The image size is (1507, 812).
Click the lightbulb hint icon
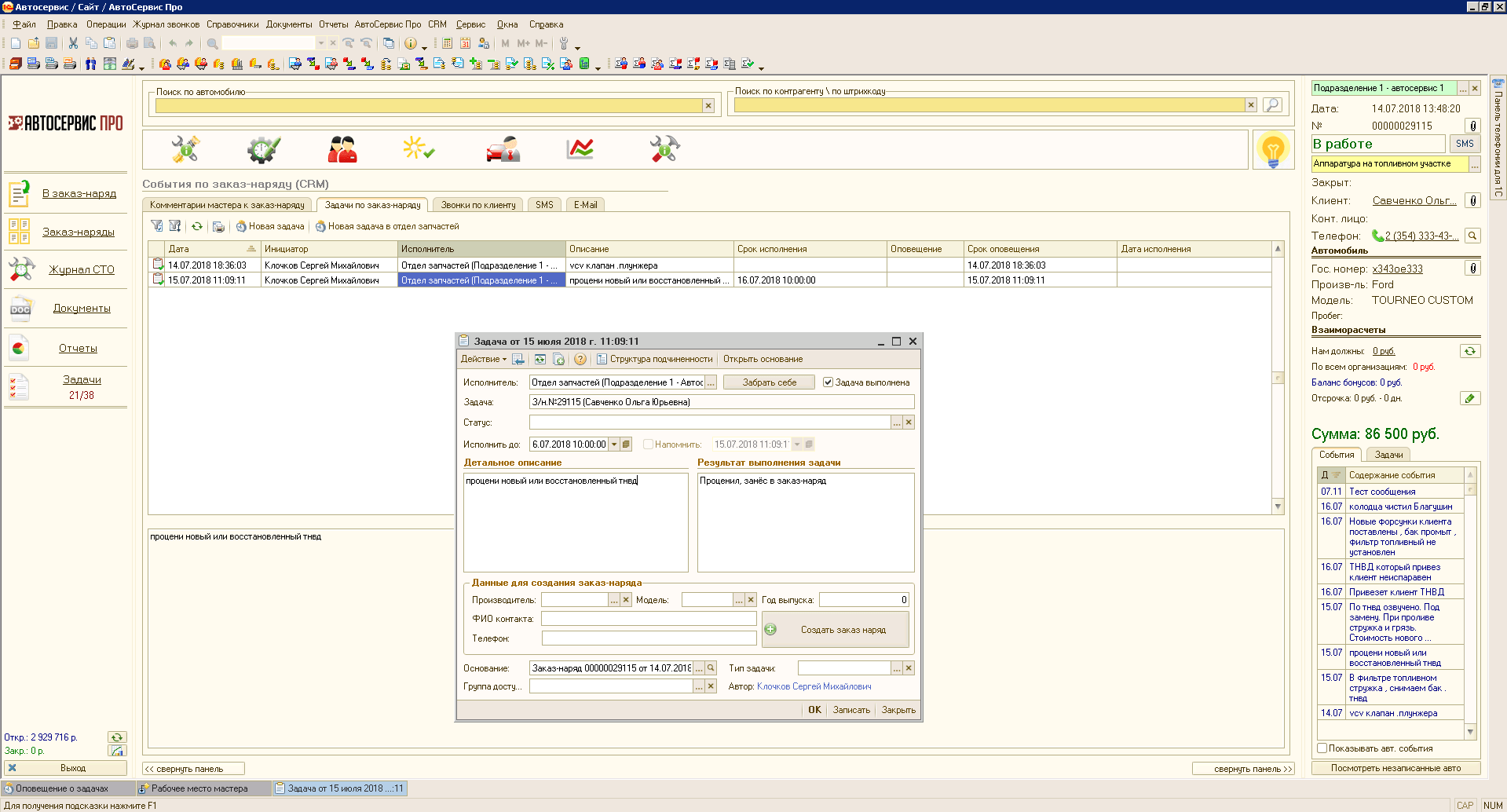pyautogui.click(x=1272, y=149)
